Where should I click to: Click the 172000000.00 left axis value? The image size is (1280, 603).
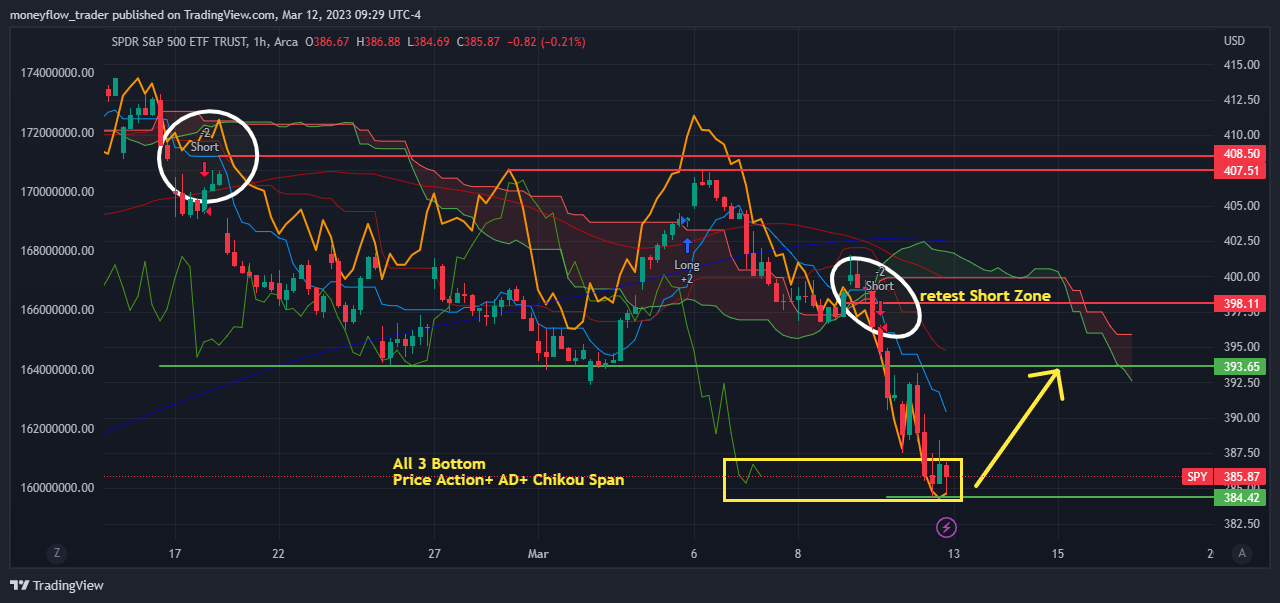coord(57,132)
